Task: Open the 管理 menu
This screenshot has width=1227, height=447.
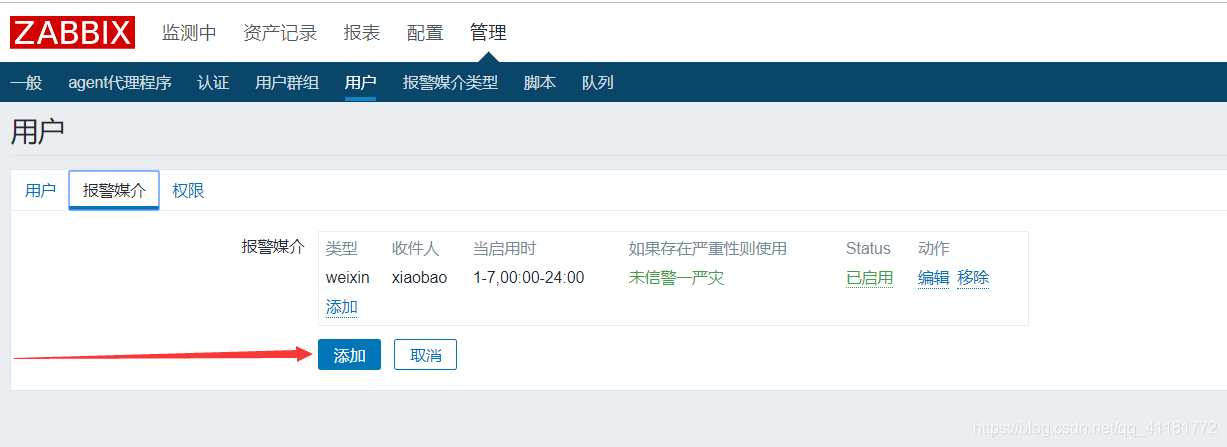Action: click(x=488, y=33)
